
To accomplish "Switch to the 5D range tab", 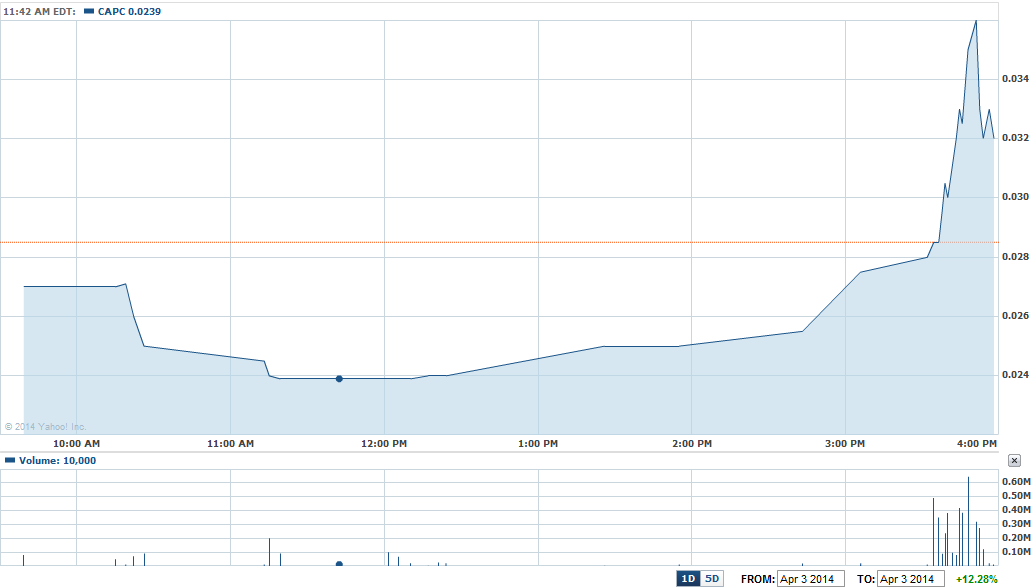I will click(x=712, y=579).
